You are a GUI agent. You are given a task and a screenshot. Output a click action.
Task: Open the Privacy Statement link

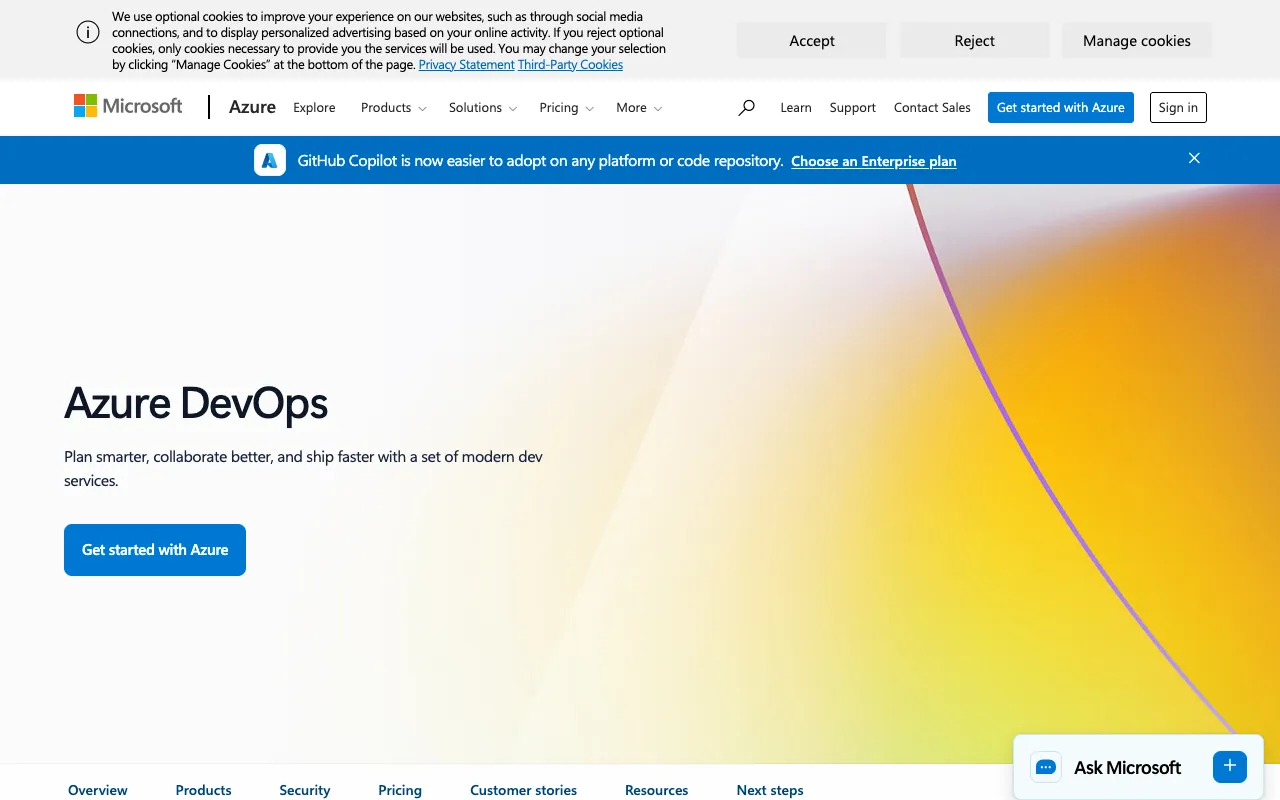466,64
